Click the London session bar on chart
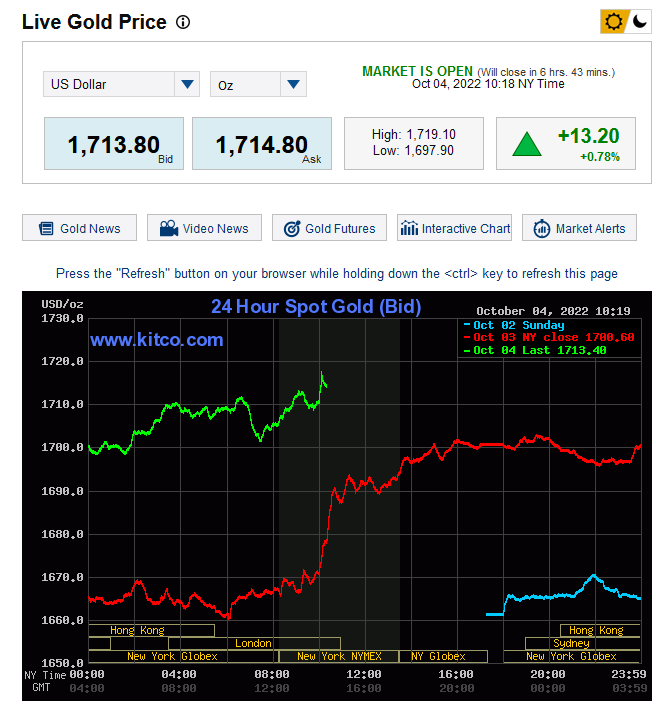The image size is (656, 706). [254, 643]
